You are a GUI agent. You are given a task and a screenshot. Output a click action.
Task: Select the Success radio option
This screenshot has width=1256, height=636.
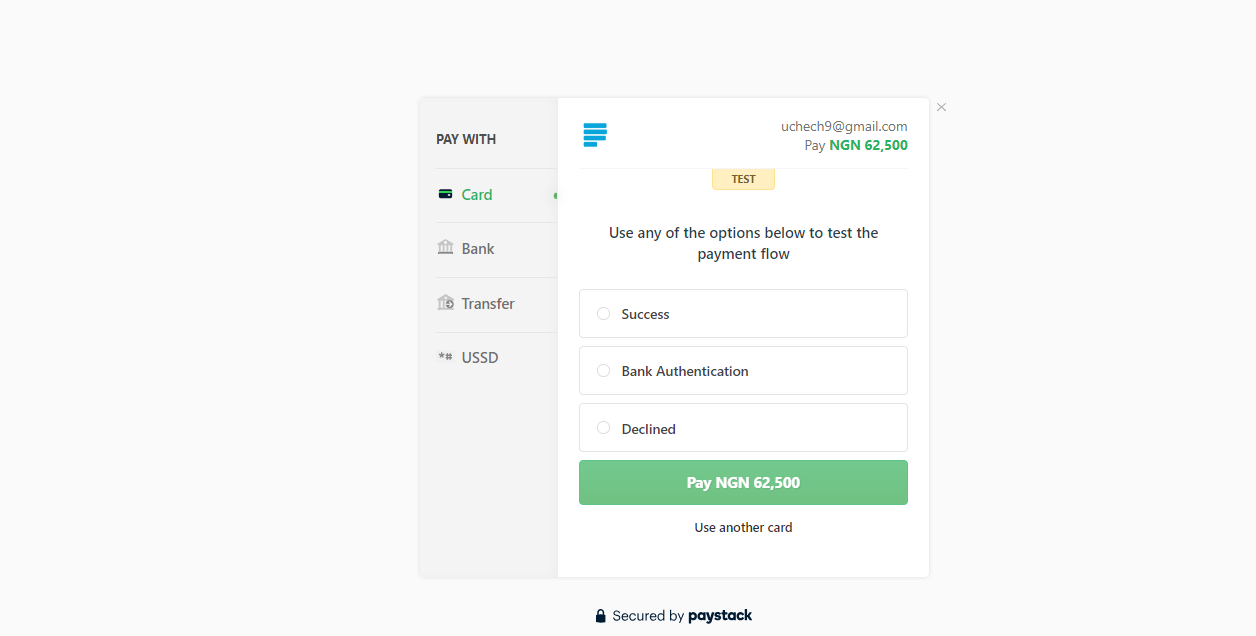pyautogui.click(x=604, y=314)
